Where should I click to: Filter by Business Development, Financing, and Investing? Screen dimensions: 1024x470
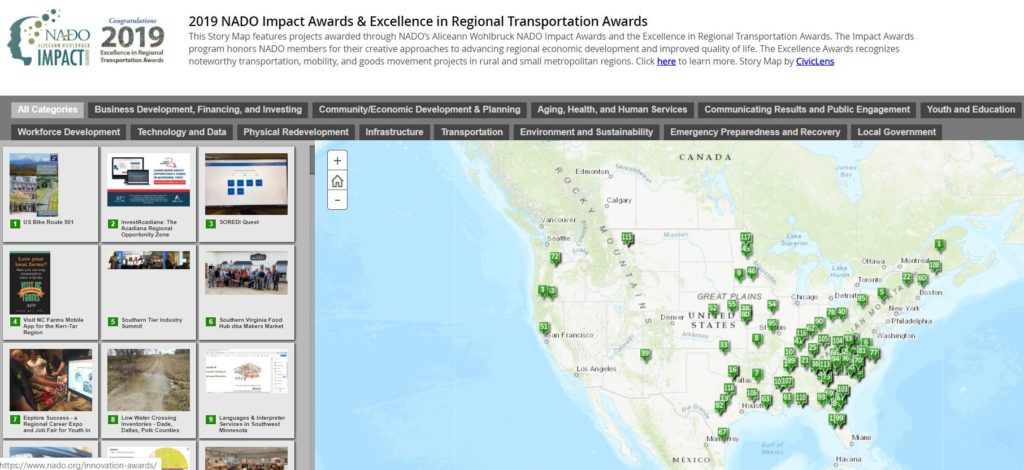(198, 110)
